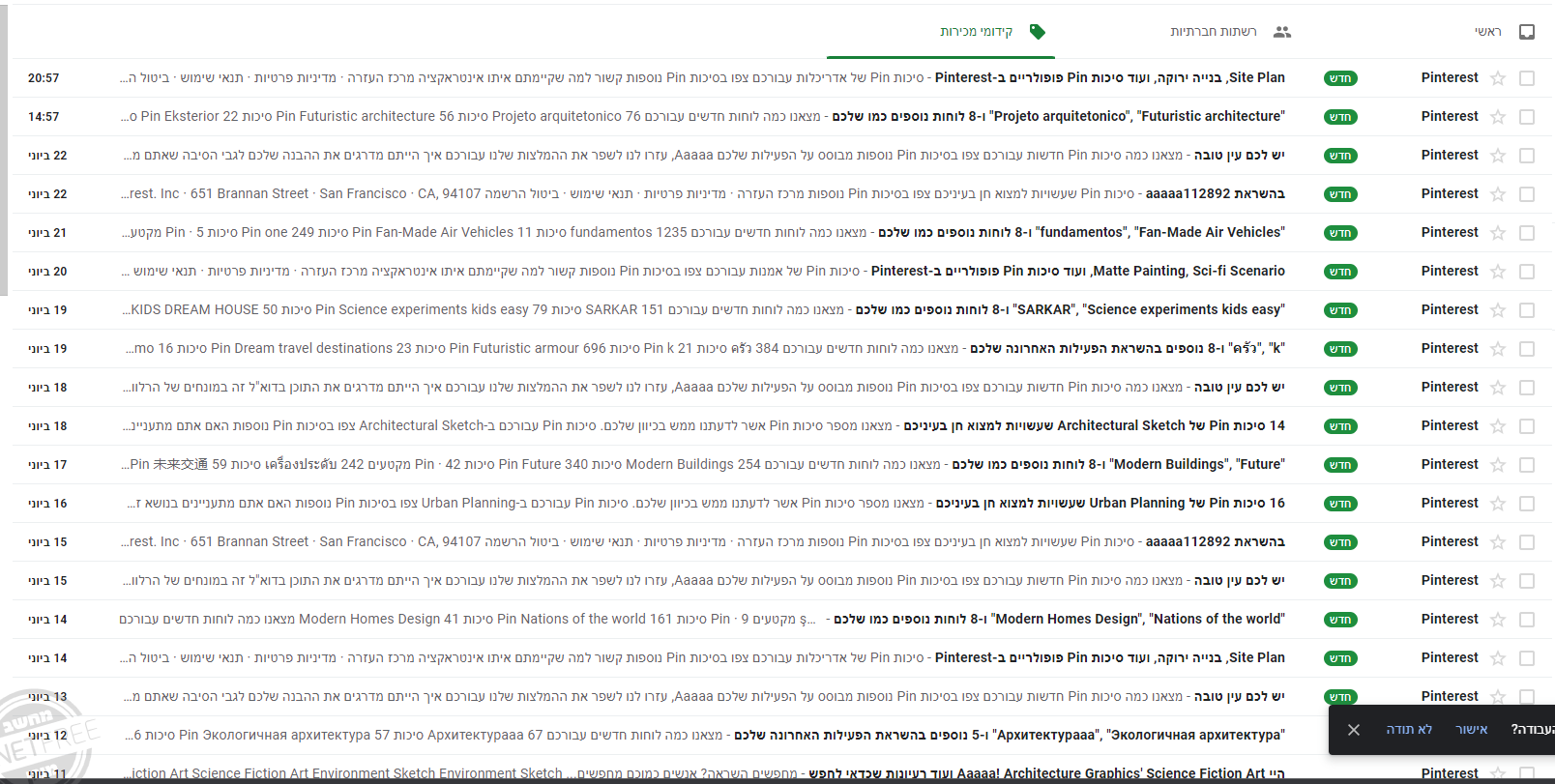
Task: Open the email dated 14:57
Action: [x=783, y=117]
